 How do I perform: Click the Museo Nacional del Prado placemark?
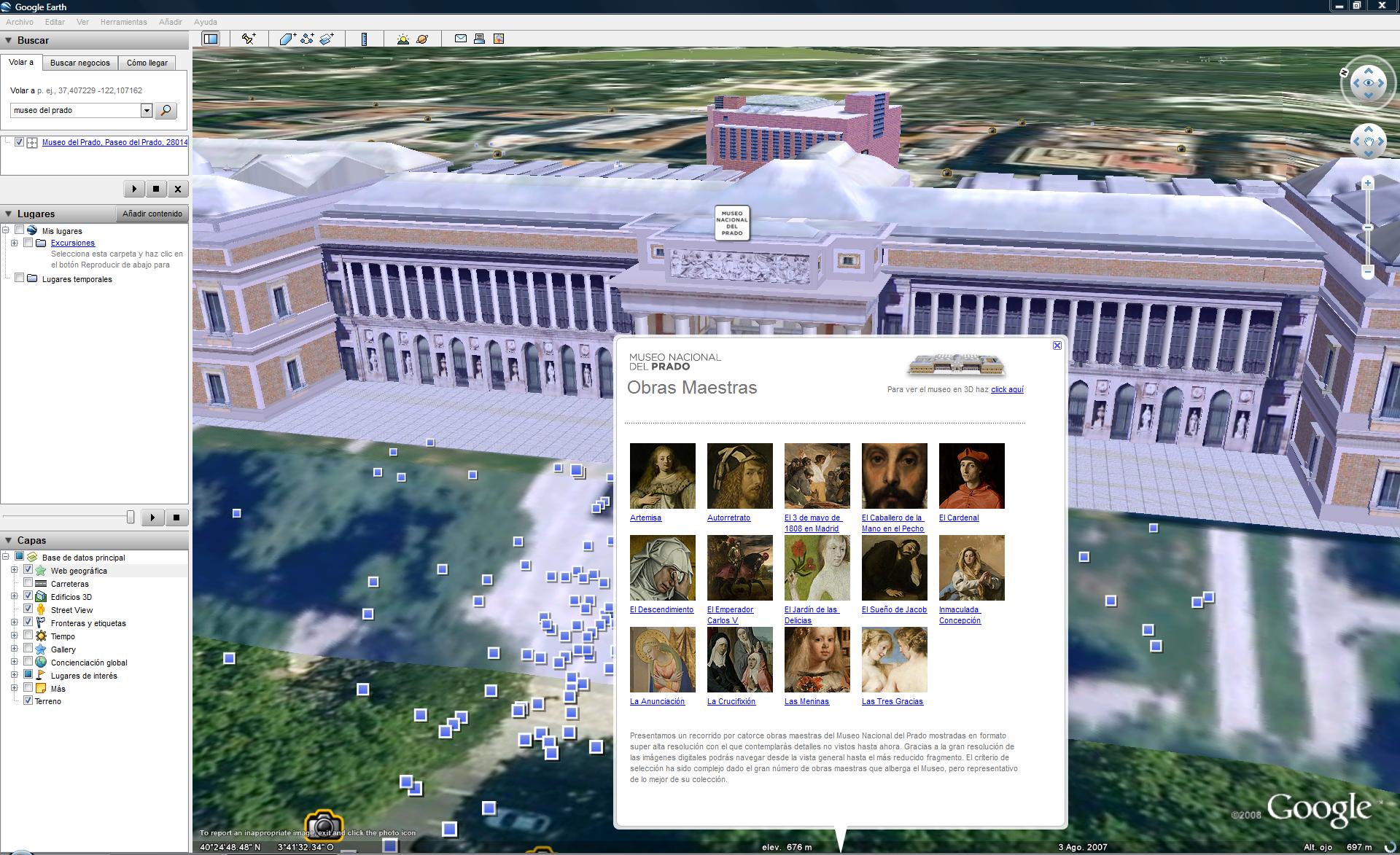[x=732, y=223]
